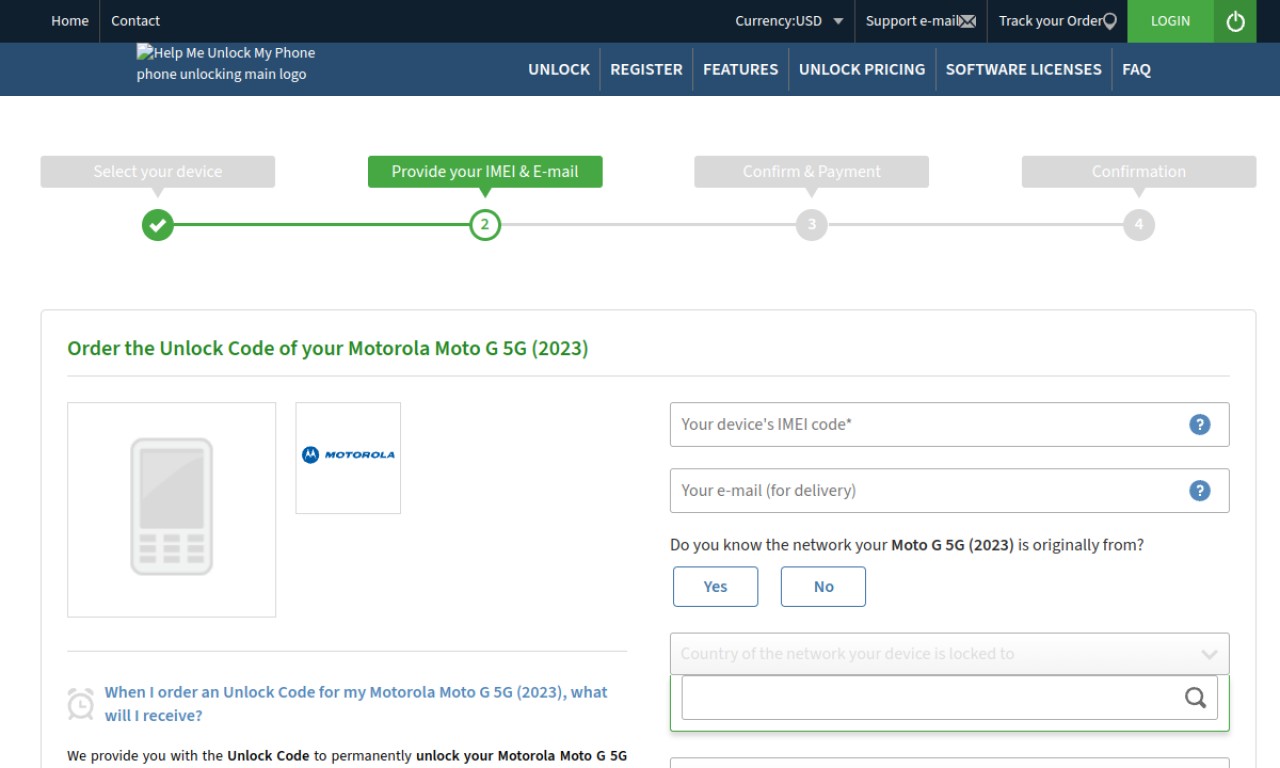Screen dimensions: 1280x768
Task: Open the Contact link
Action: pyautogui.click(x=135, y=21)
